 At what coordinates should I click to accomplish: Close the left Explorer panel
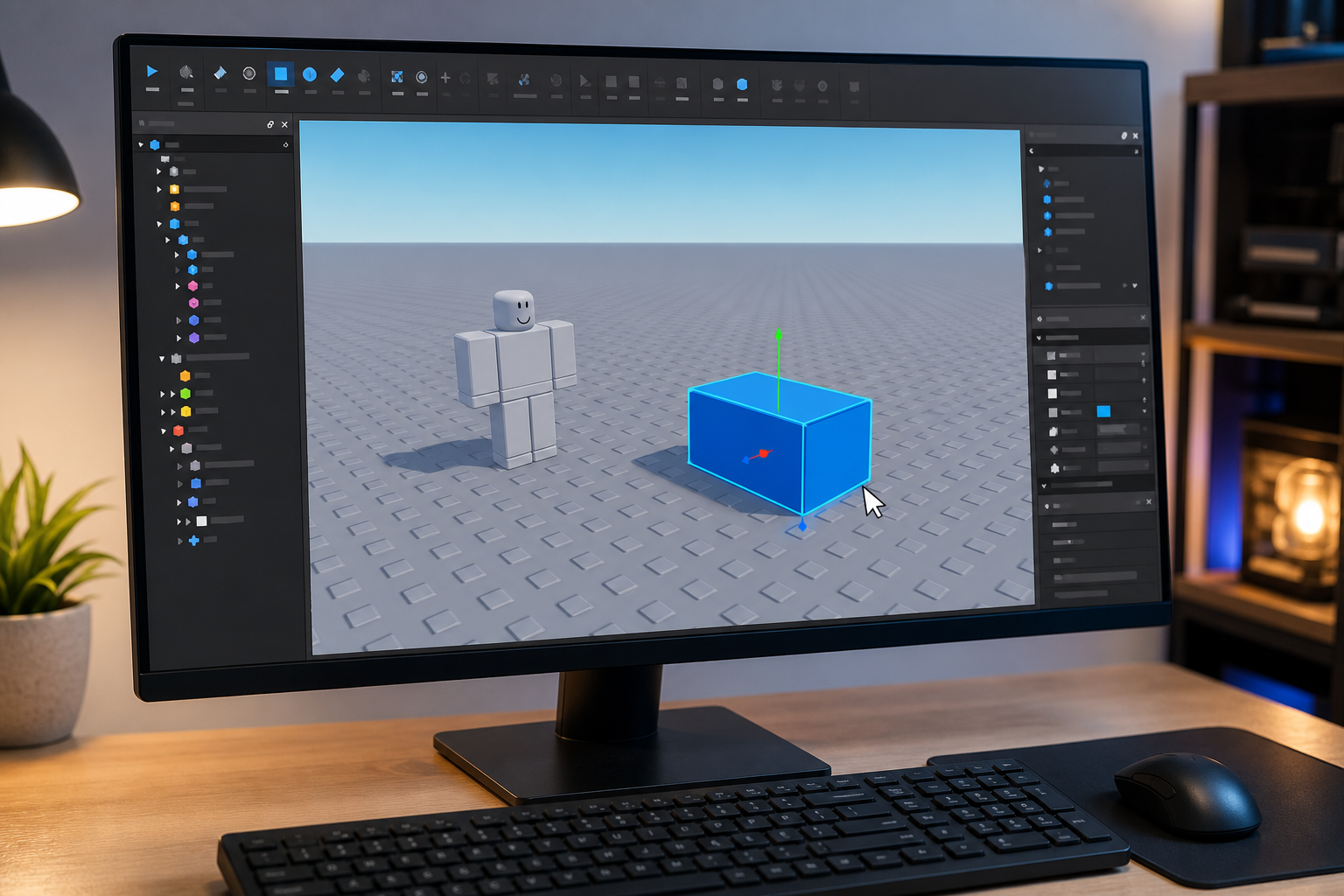coord(284,124)
